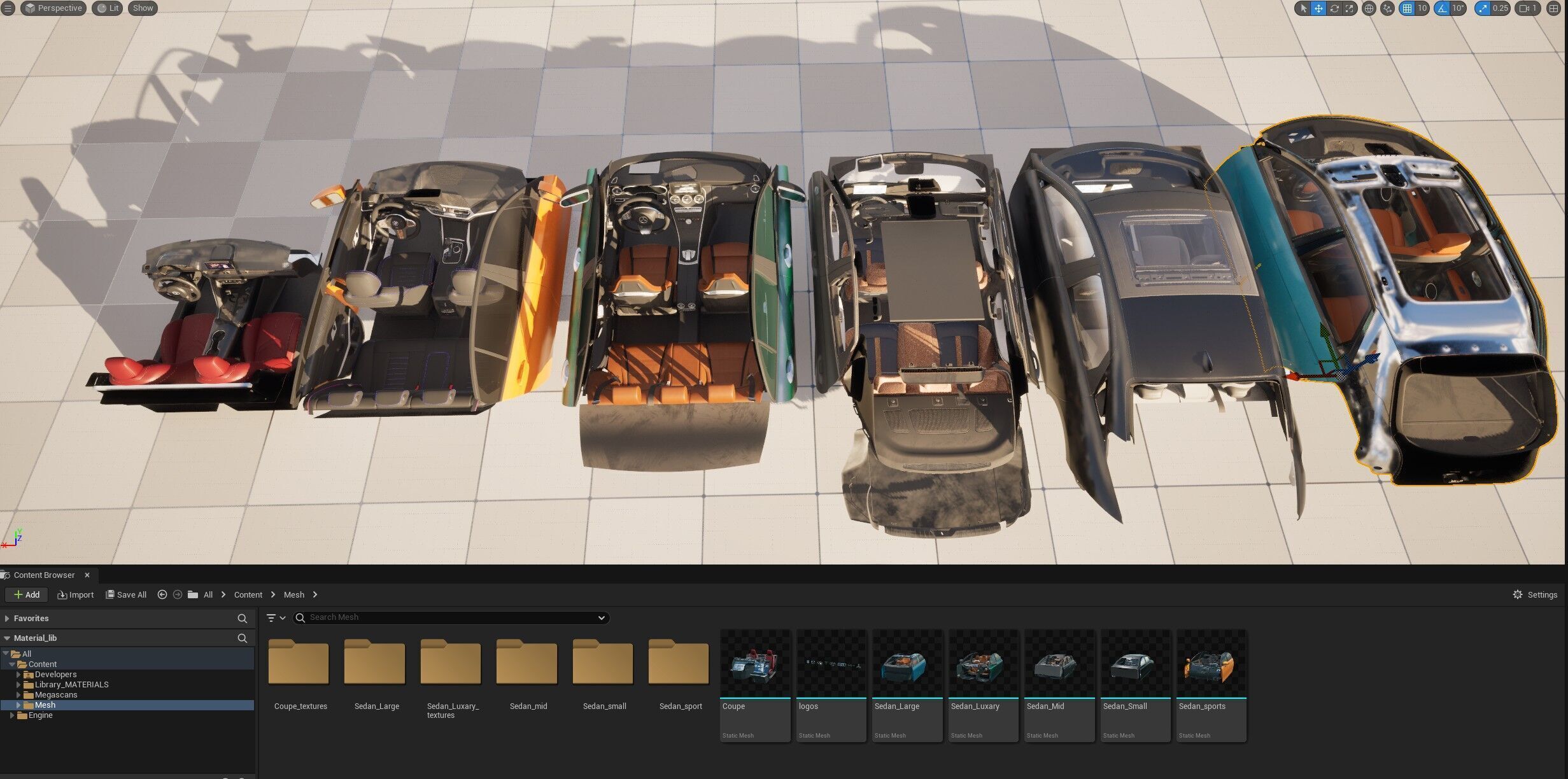Go back in content browser history
This screenshot has height=779, width=1568.
(x=162, y=594)
